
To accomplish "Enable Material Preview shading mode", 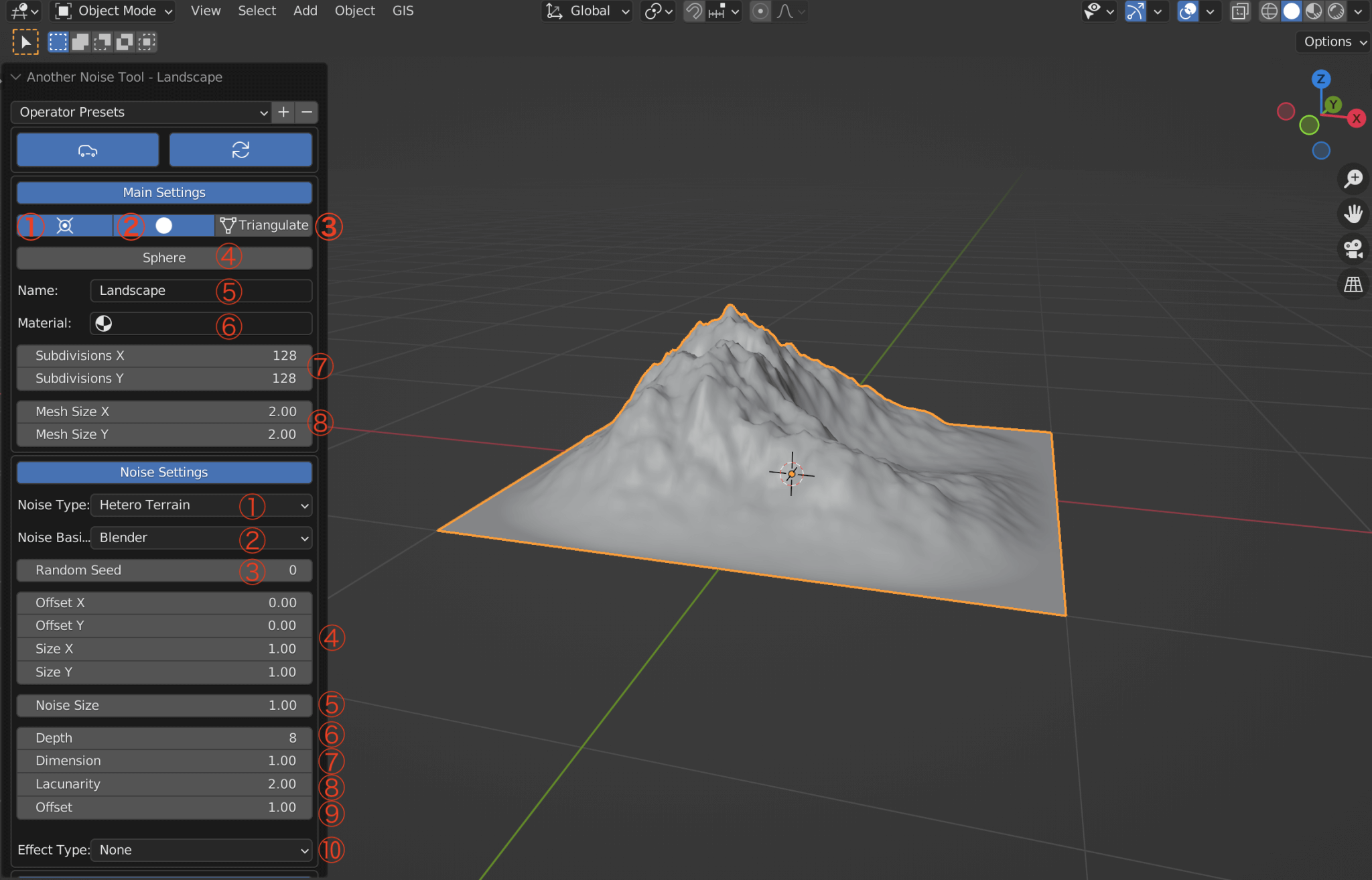I will 1314,11.
